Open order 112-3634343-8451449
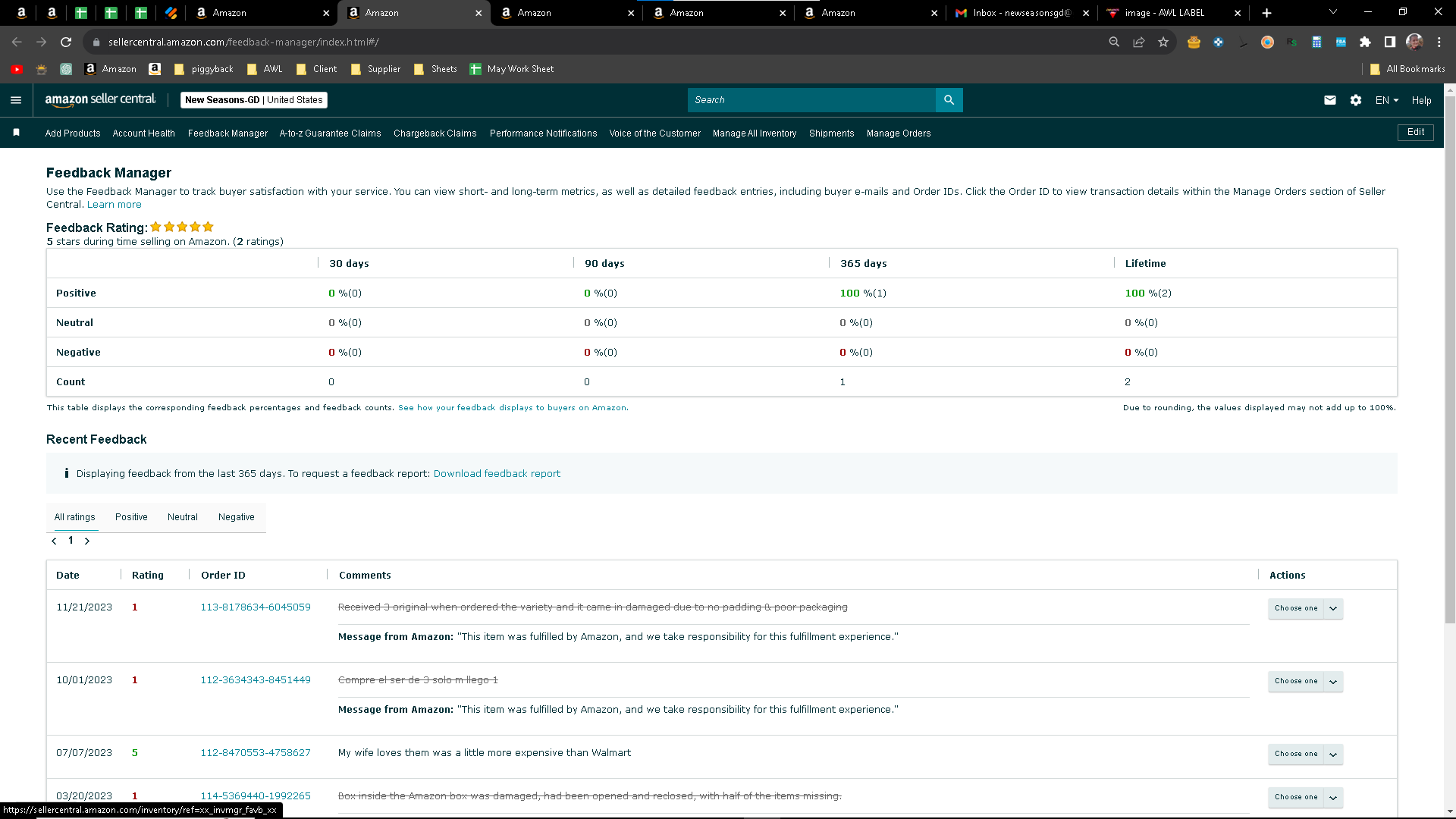 (256, 680)
